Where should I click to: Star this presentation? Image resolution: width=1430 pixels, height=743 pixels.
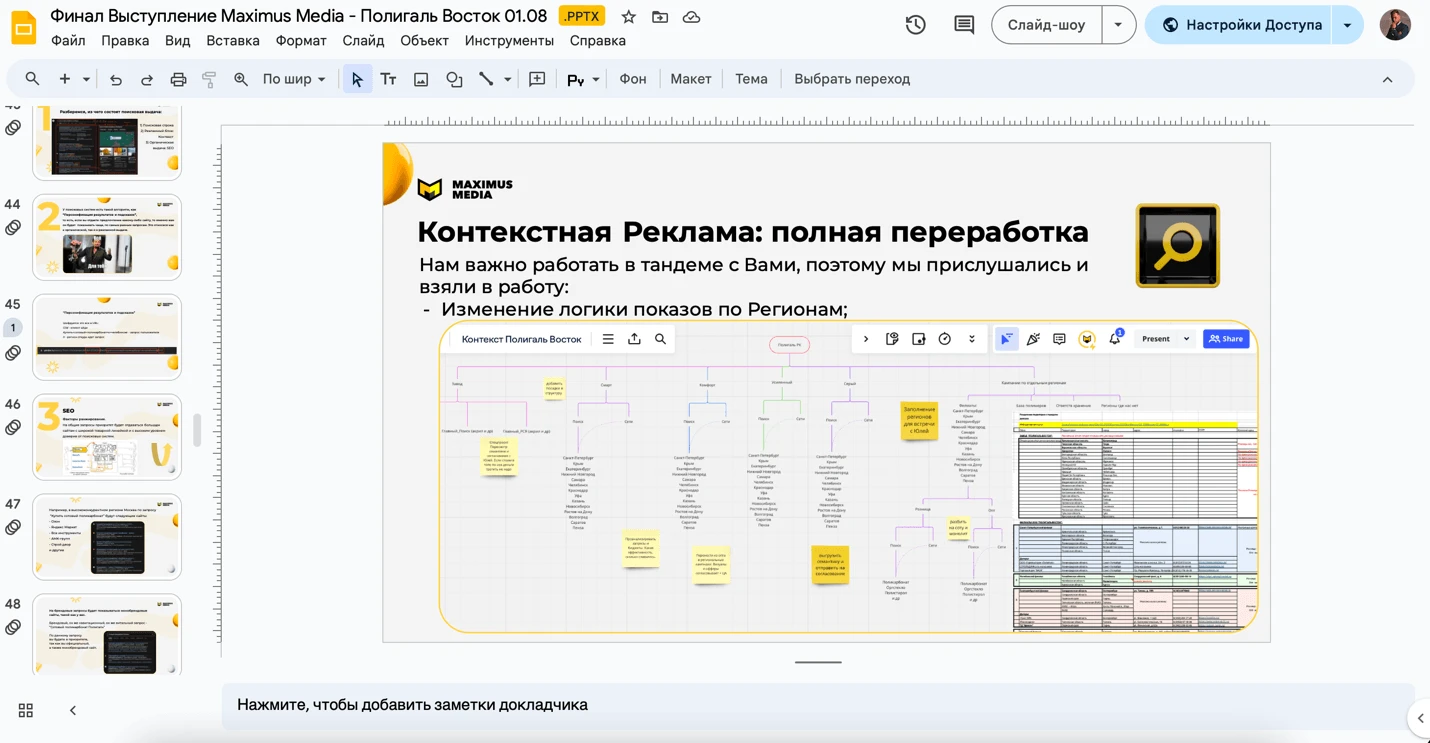tap(628, 17)
